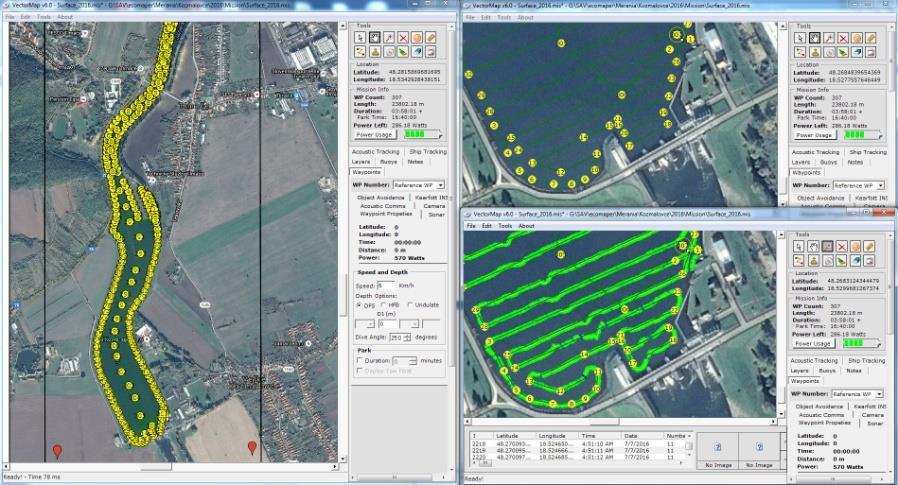Select the route path tool in left window
The image size is (898, 485).
[x=360, y=52]
